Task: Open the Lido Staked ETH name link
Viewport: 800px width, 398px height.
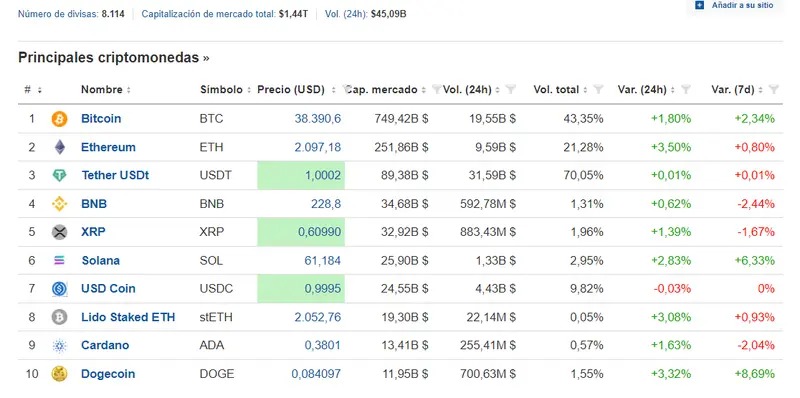Action: [x=128, y=317]
